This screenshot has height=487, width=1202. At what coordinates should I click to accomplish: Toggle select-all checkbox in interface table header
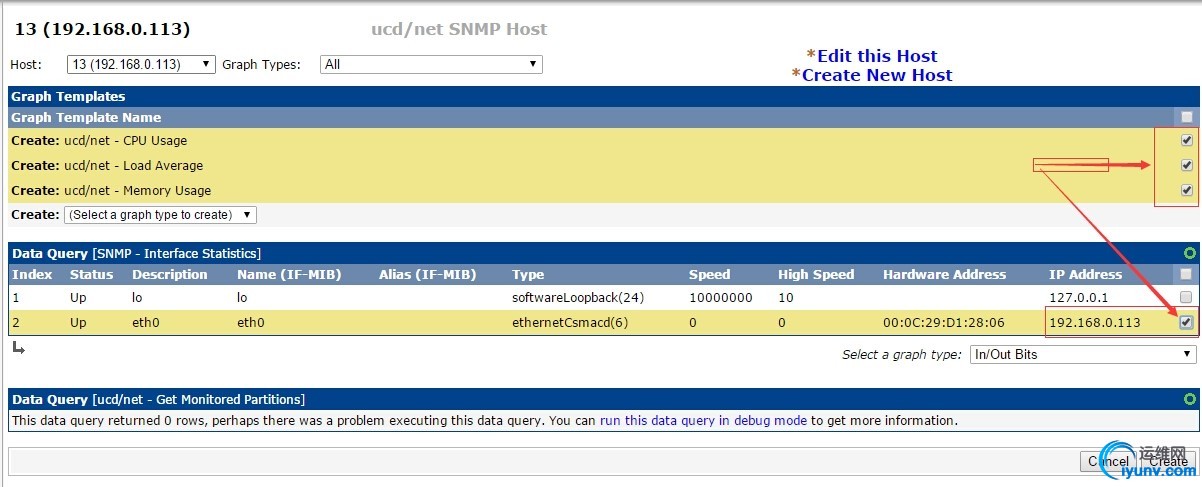point(1185,274)
